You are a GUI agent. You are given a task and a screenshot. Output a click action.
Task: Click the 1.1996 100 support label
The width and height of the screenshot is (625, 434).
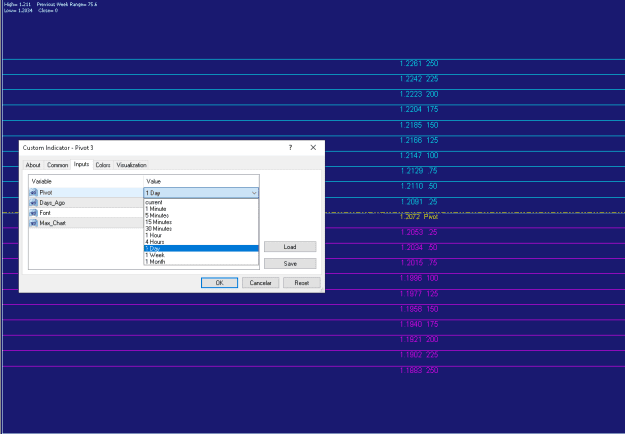coord(419,278)
